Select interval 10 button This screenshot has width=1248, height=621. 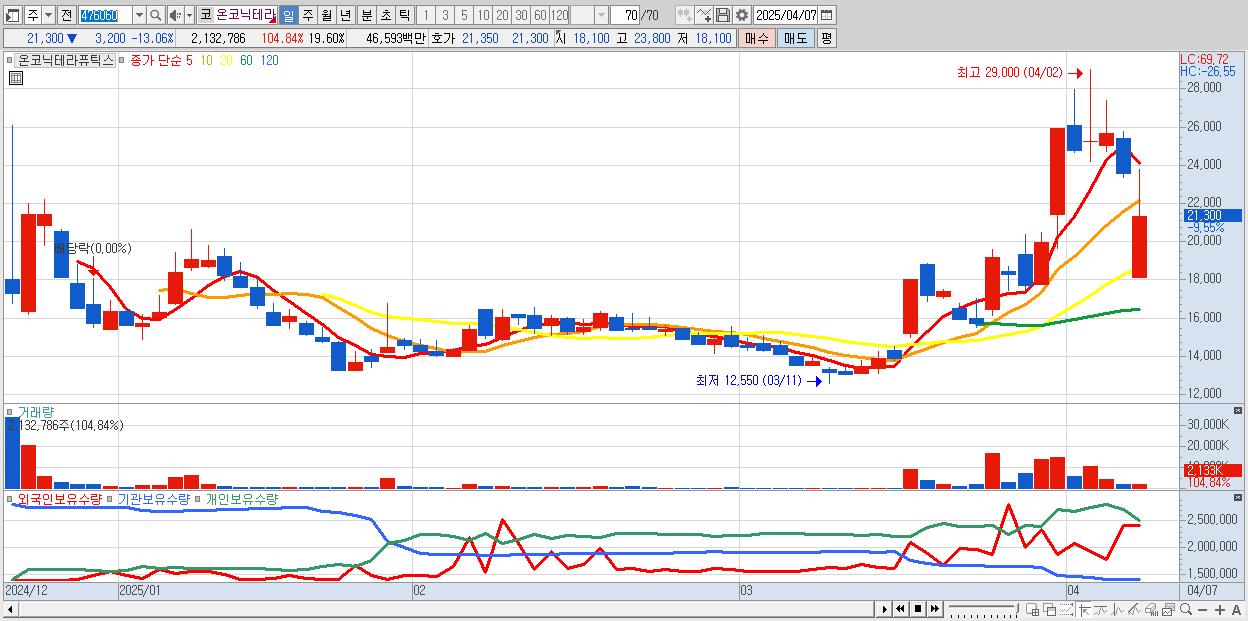pyautogui.click(x=484, y=15)
